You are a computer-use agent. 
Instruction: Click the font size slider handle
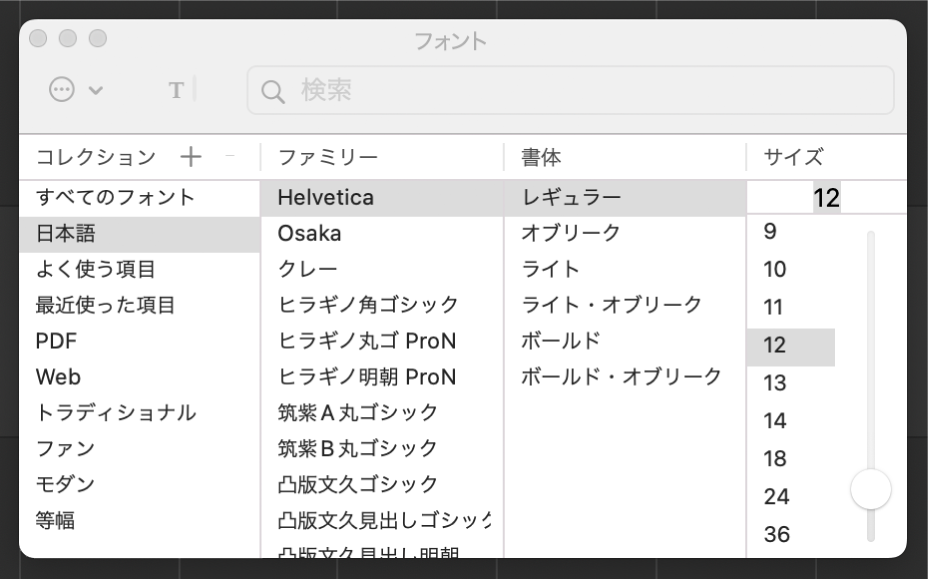(x=870, y=489)
